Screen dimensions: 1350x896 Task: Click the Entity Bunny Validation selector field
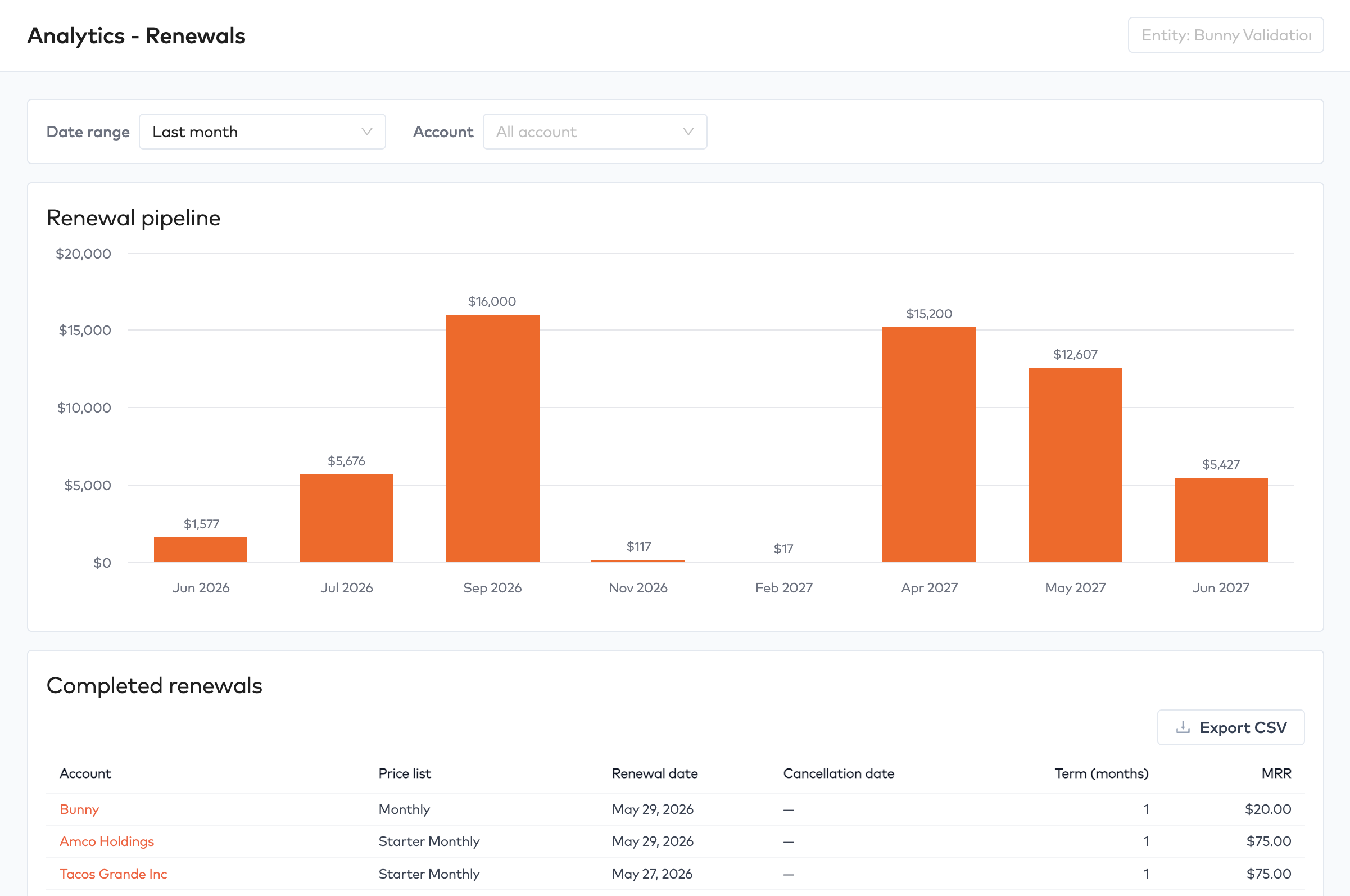point(1225,35)
